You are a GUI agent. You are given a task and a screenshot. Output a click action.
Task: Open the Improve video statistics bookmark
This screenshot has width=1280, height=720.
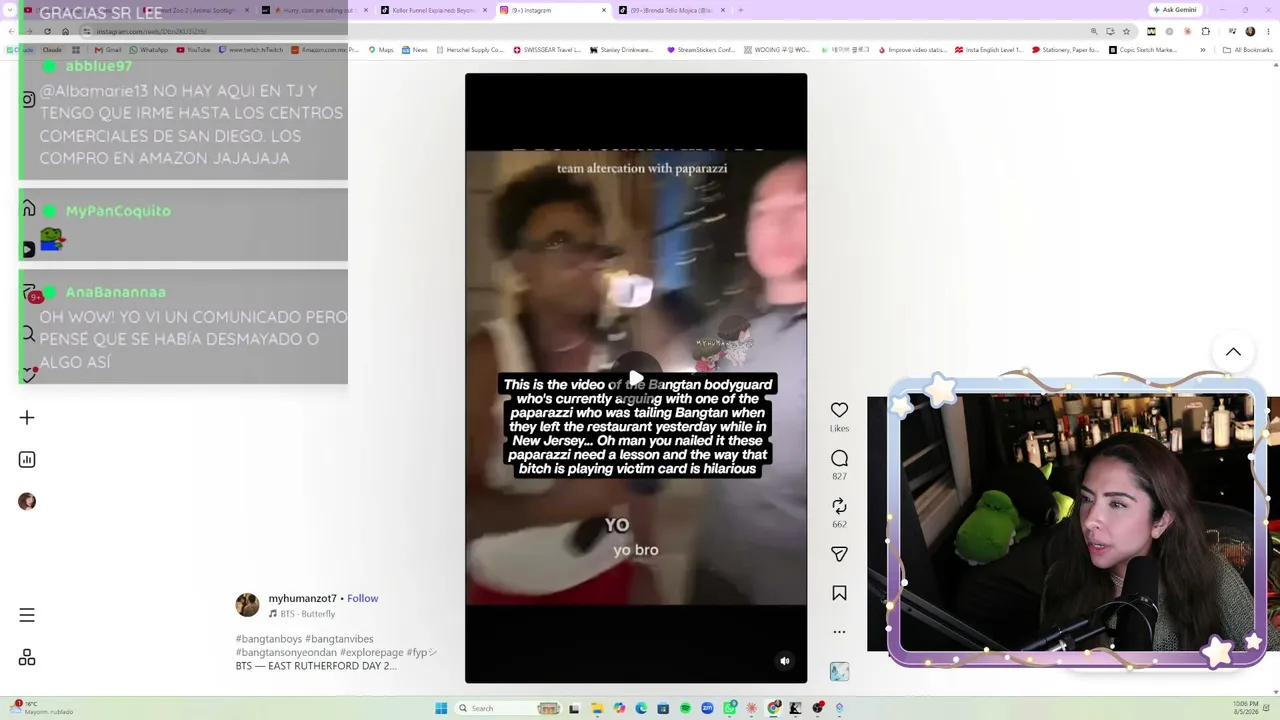(912, 50)
